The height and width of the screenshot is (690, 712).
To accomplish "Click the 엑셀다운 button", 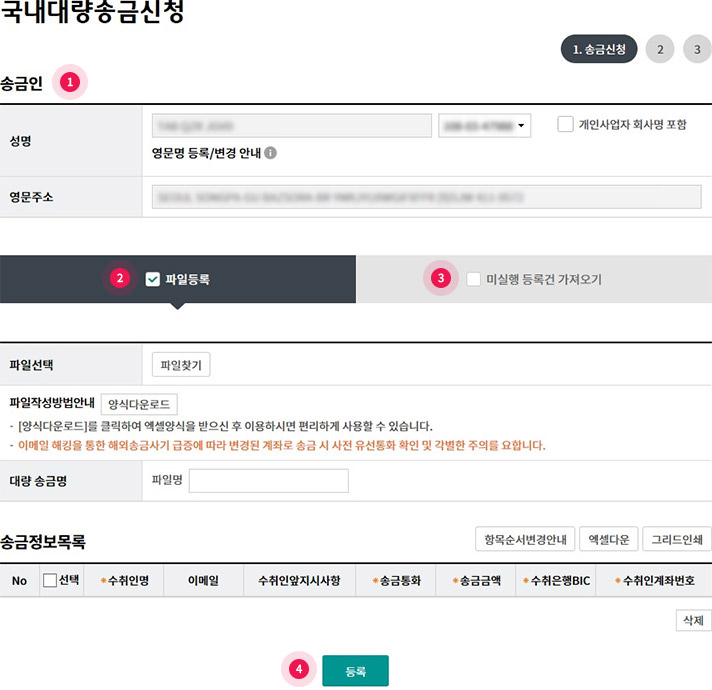I will pos(608,540).
